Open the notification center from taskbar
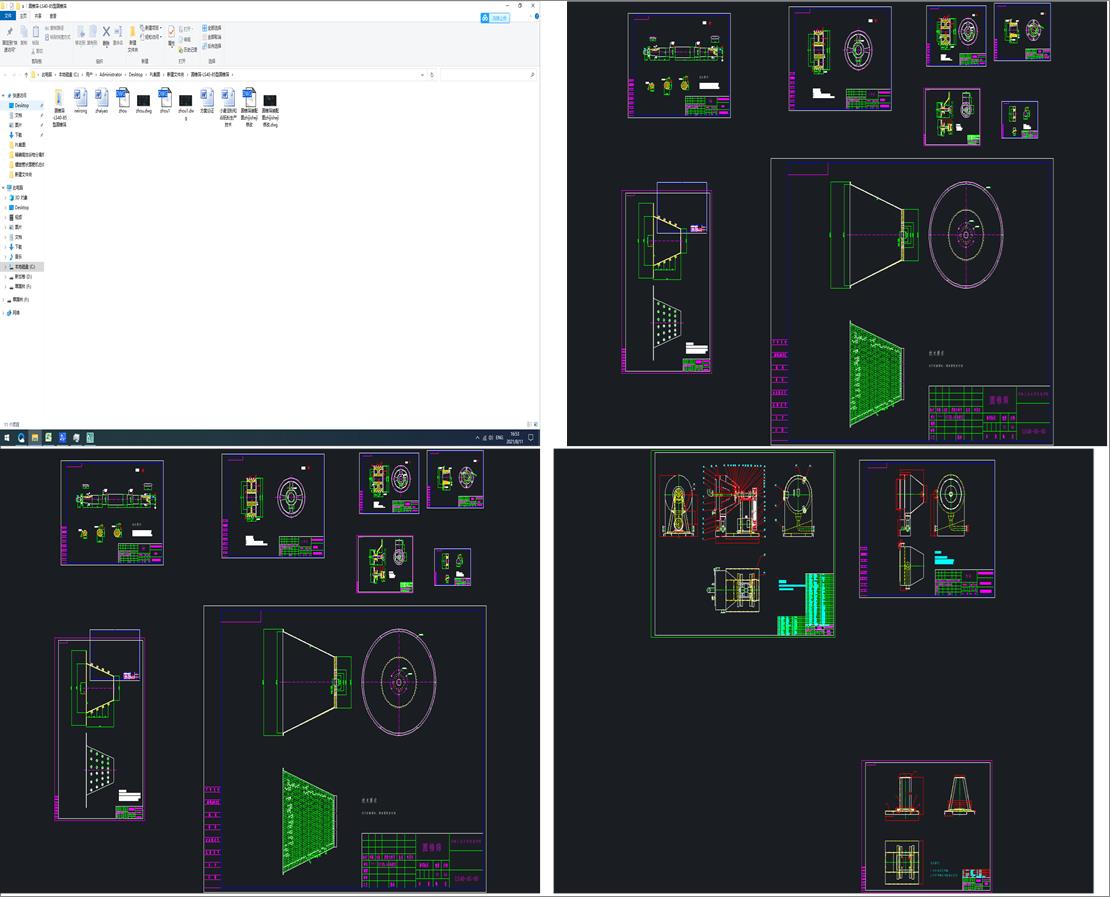Viewport: 1110px width, 897px height. pyautogui.click(x=530, y=438)
